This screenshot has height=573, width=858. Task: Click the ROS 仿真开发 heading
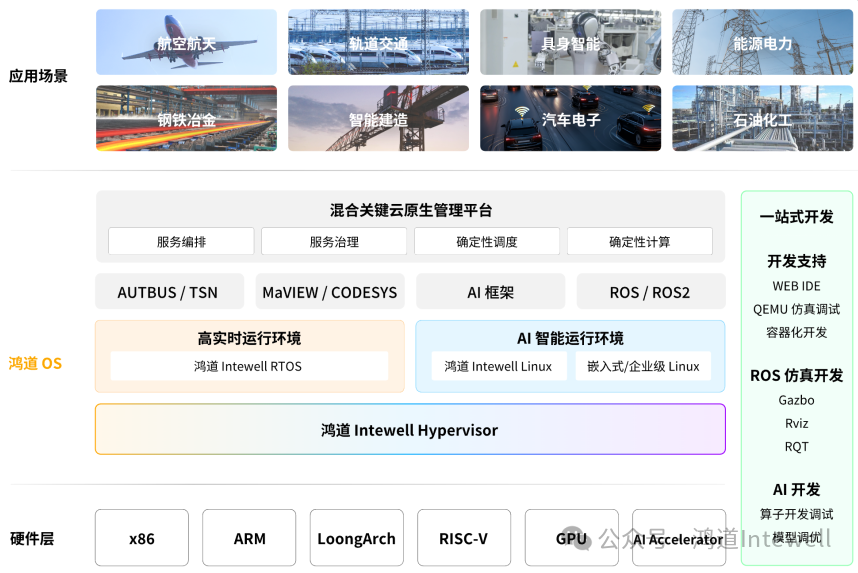click(797, 375)
